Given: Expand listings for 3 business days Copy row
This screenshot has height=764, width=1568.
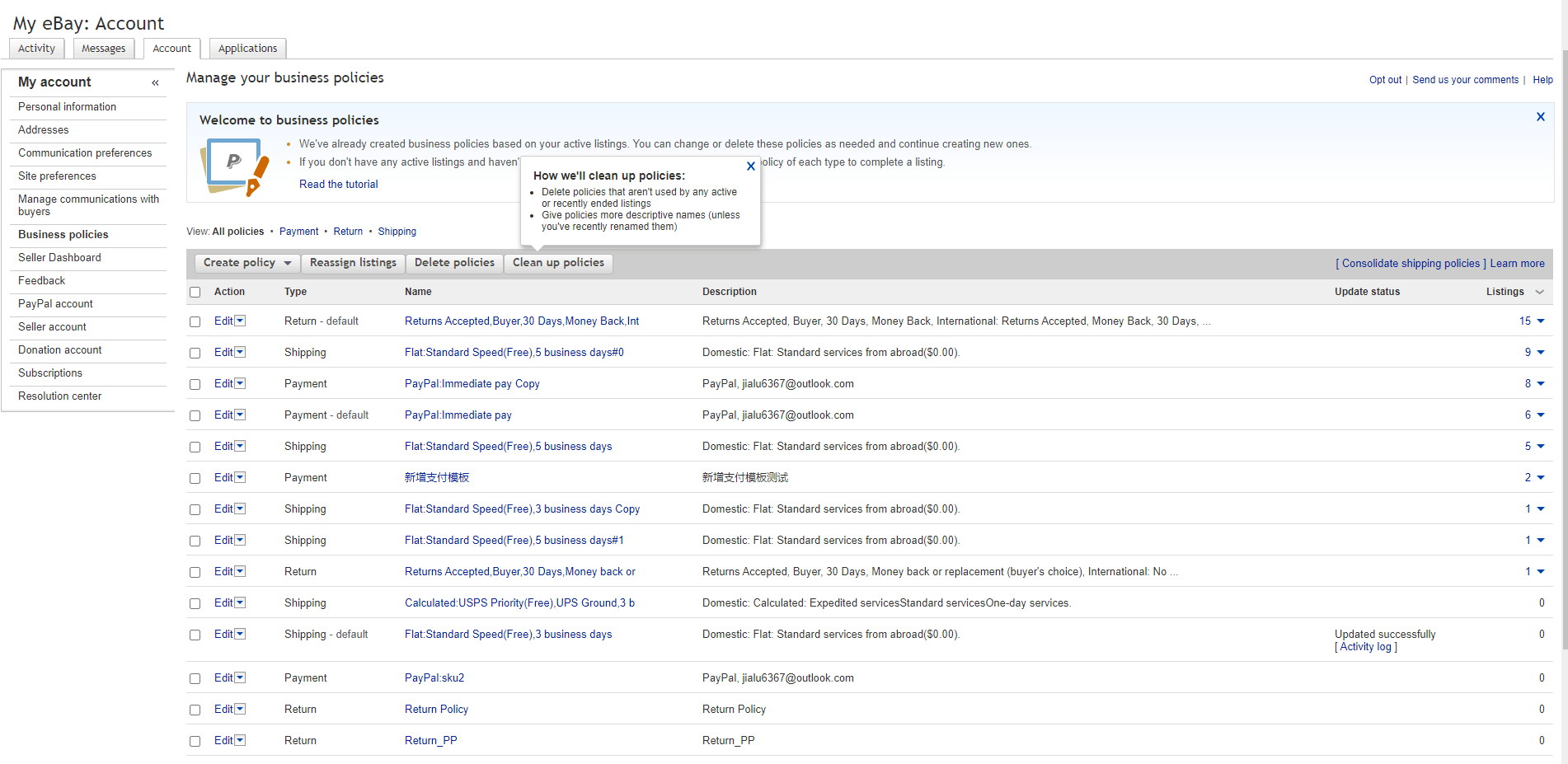Looking at the screenshot, I should [1541, 509].
